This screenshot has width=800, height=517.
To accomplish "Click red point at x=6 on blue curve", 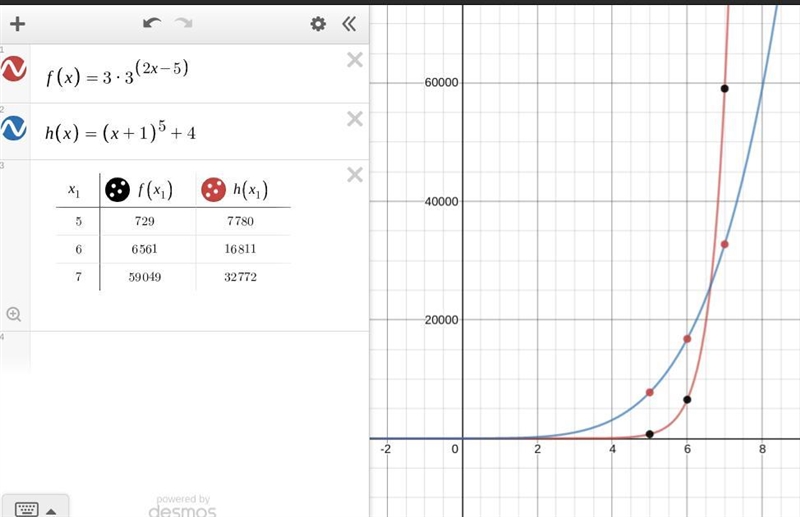I will pyautogui.click(x=687, y=339).
